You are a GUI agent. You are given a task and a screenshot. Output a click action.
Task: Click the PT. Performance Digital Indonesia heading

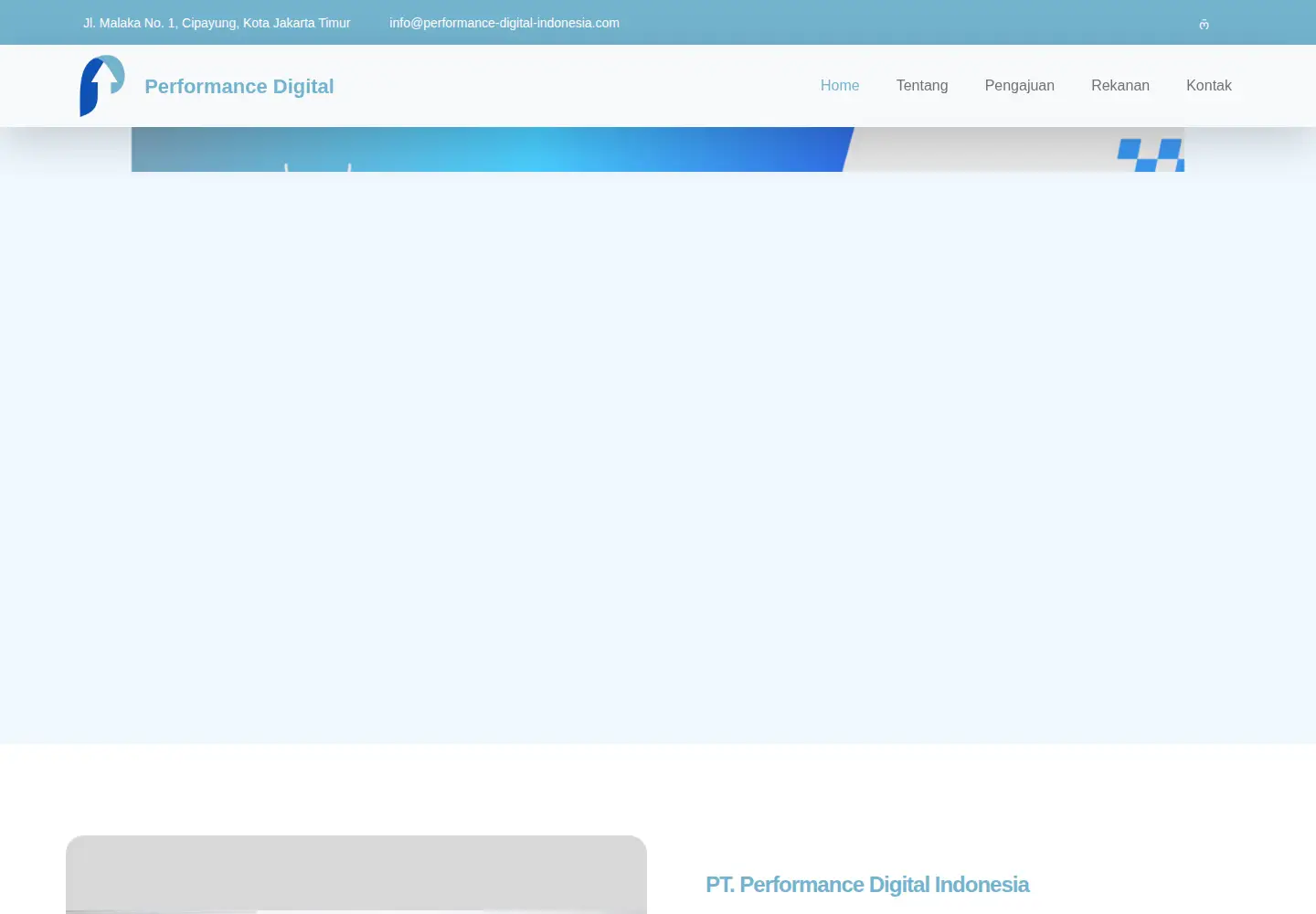pyautogui.click(x=867, y=885)
